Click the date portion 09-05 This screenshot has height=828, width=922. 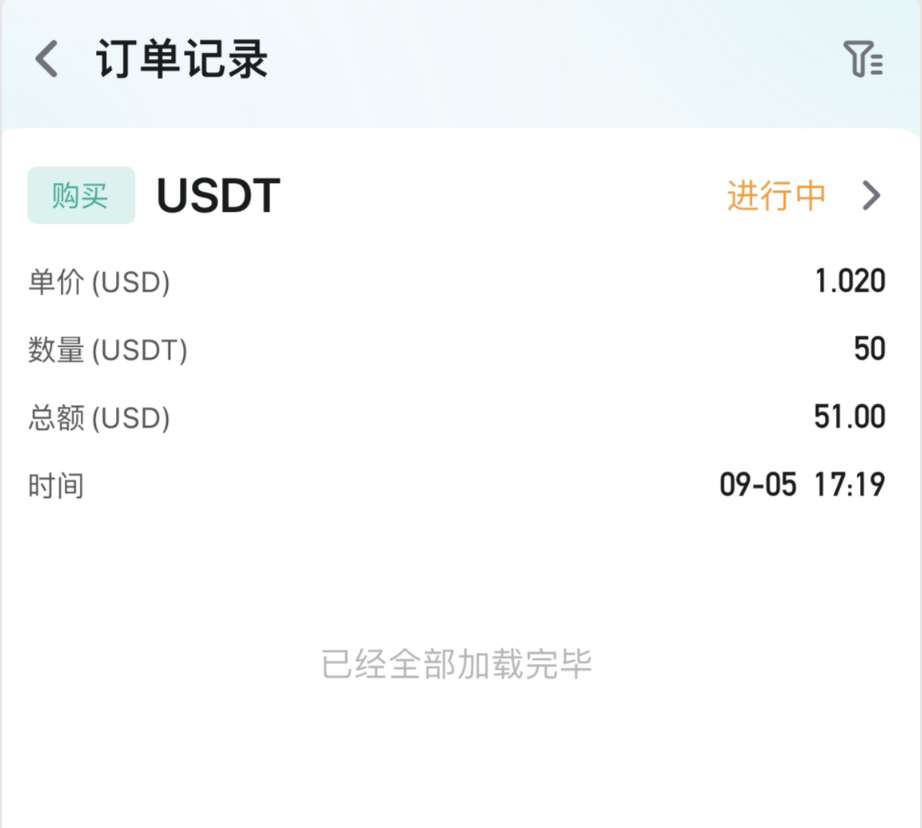click(x=758, y=485)
